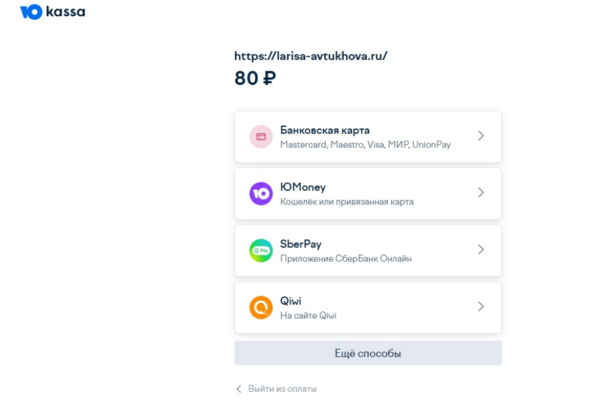Open the chevron on ЮMoney row
606x402 pixels.
click(481, 192)
